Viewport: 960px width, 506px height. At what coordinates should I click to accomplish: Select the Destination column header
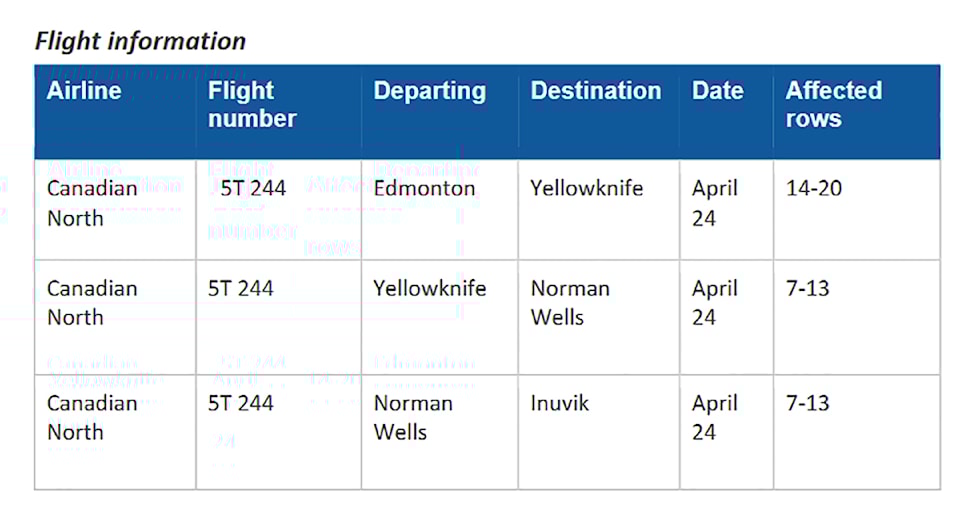pos(596,91)
